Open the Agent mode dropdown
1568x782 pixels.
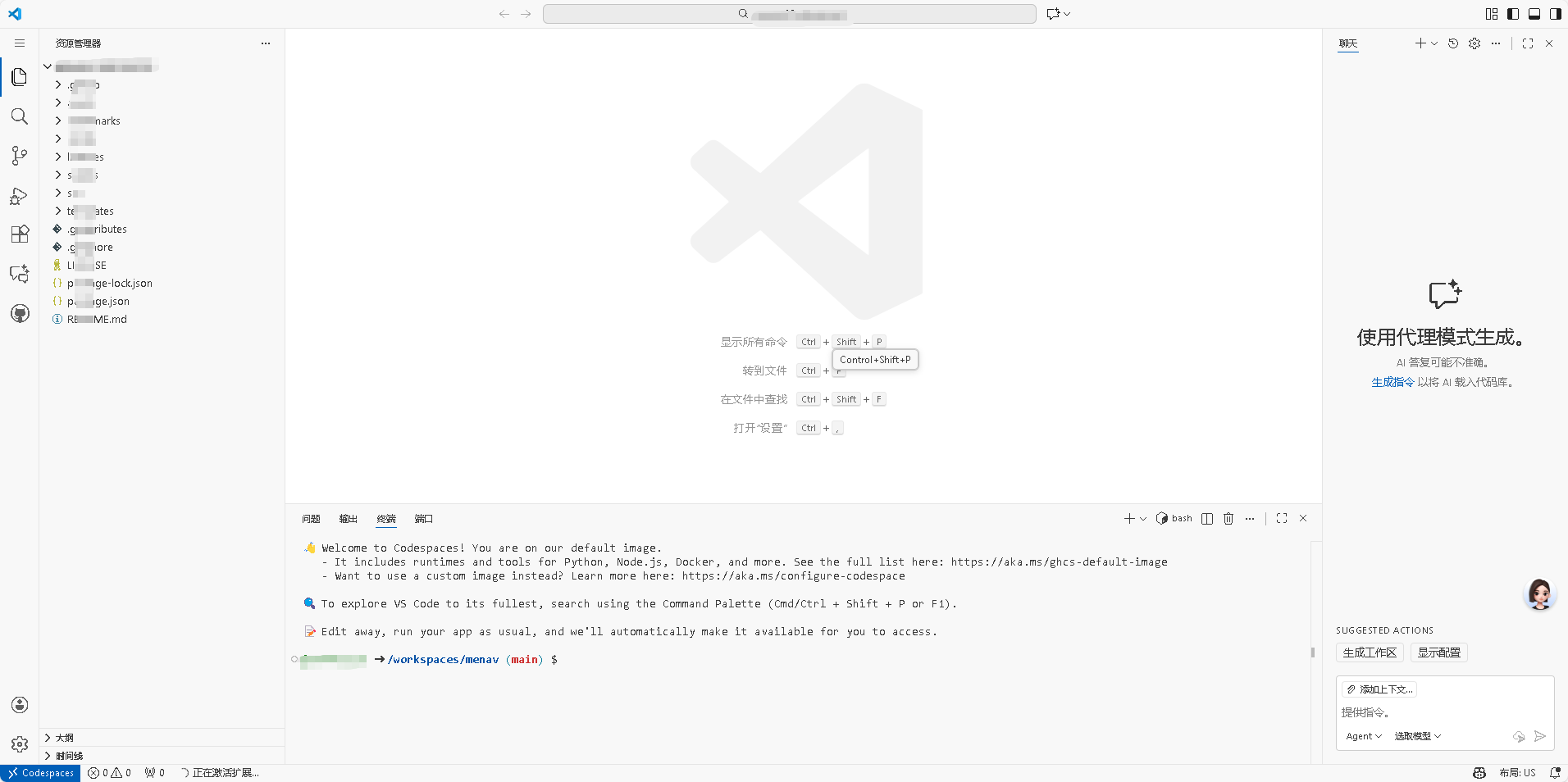pos(1363,736)
